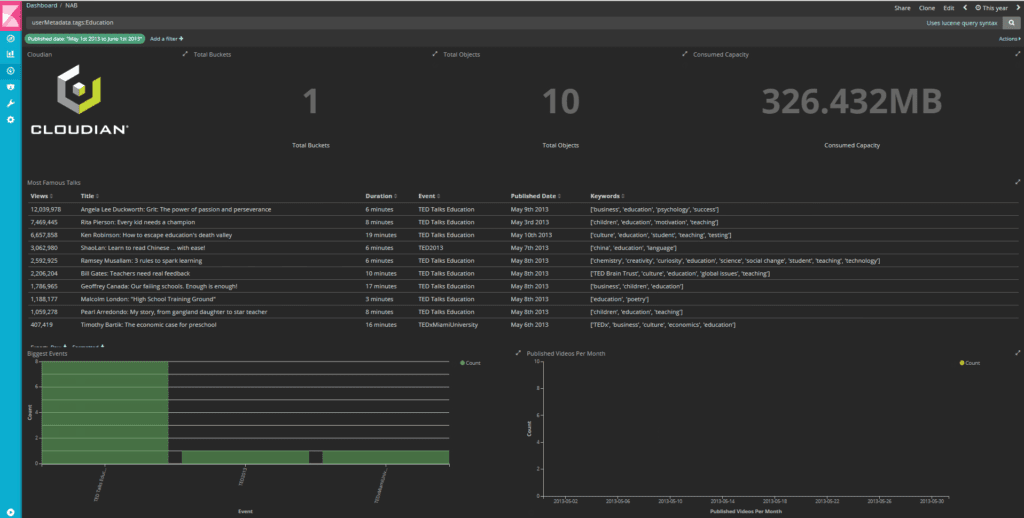This screenshot has height=518, width=1024.
Task: Click the Published date filter pill
Action: 85,39
